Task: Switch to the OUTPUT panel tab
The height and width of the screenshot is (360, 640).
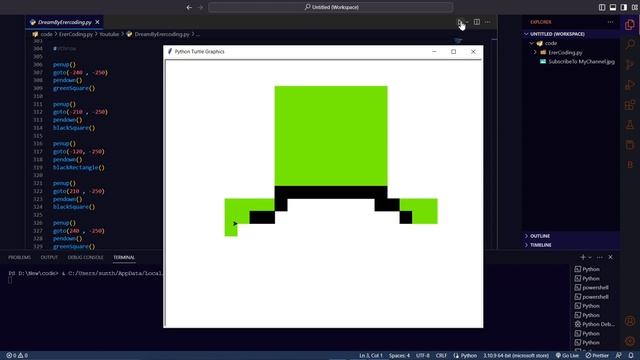Action: [x=49, y=258]
